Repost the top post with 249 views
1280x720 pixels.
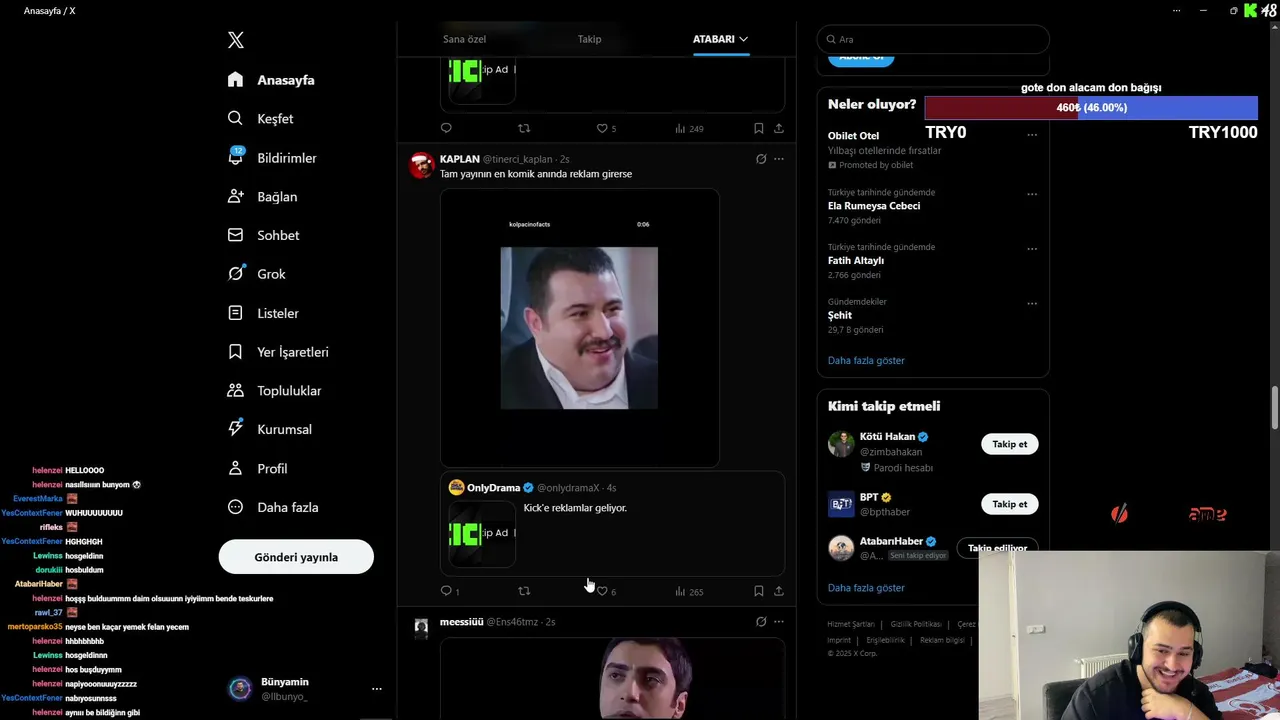coord(524,128)
